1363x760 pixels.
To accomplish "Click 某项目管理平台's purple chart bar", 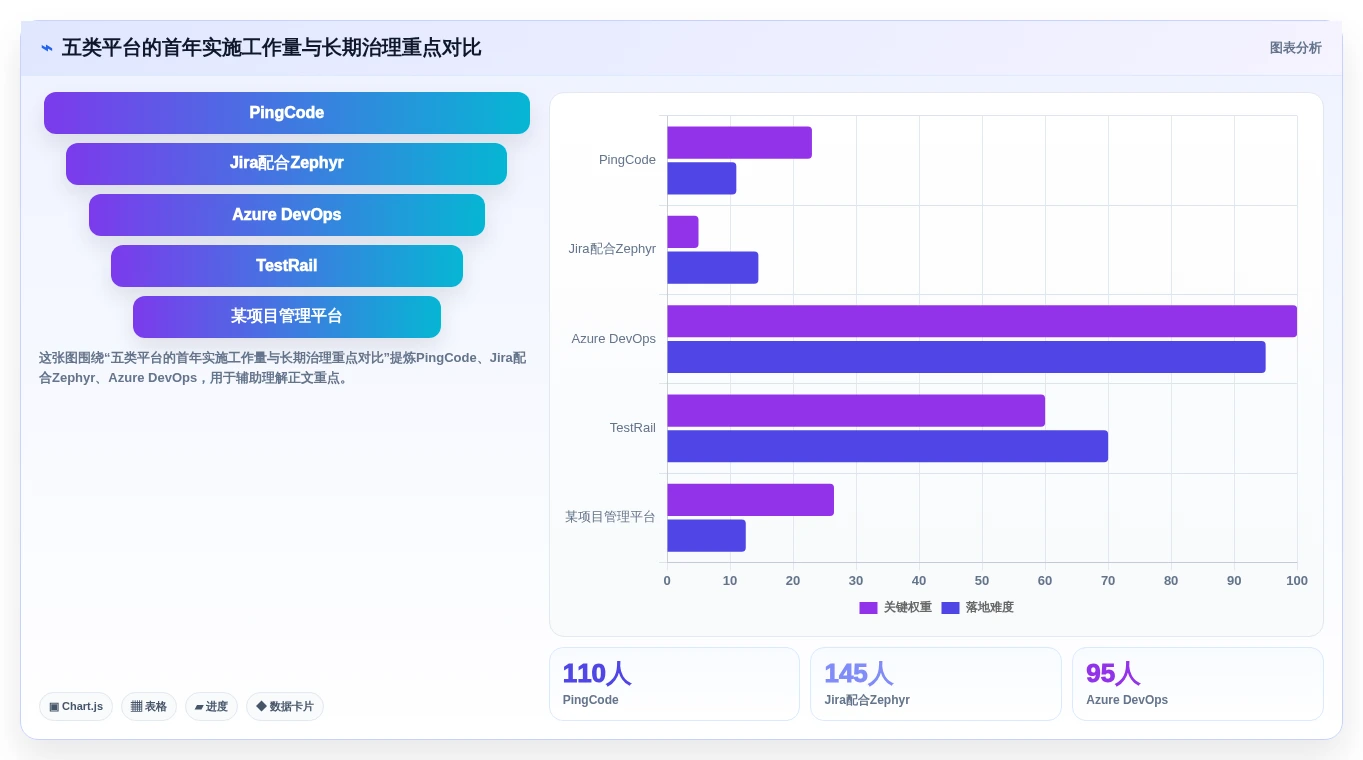I will [750, 500].
